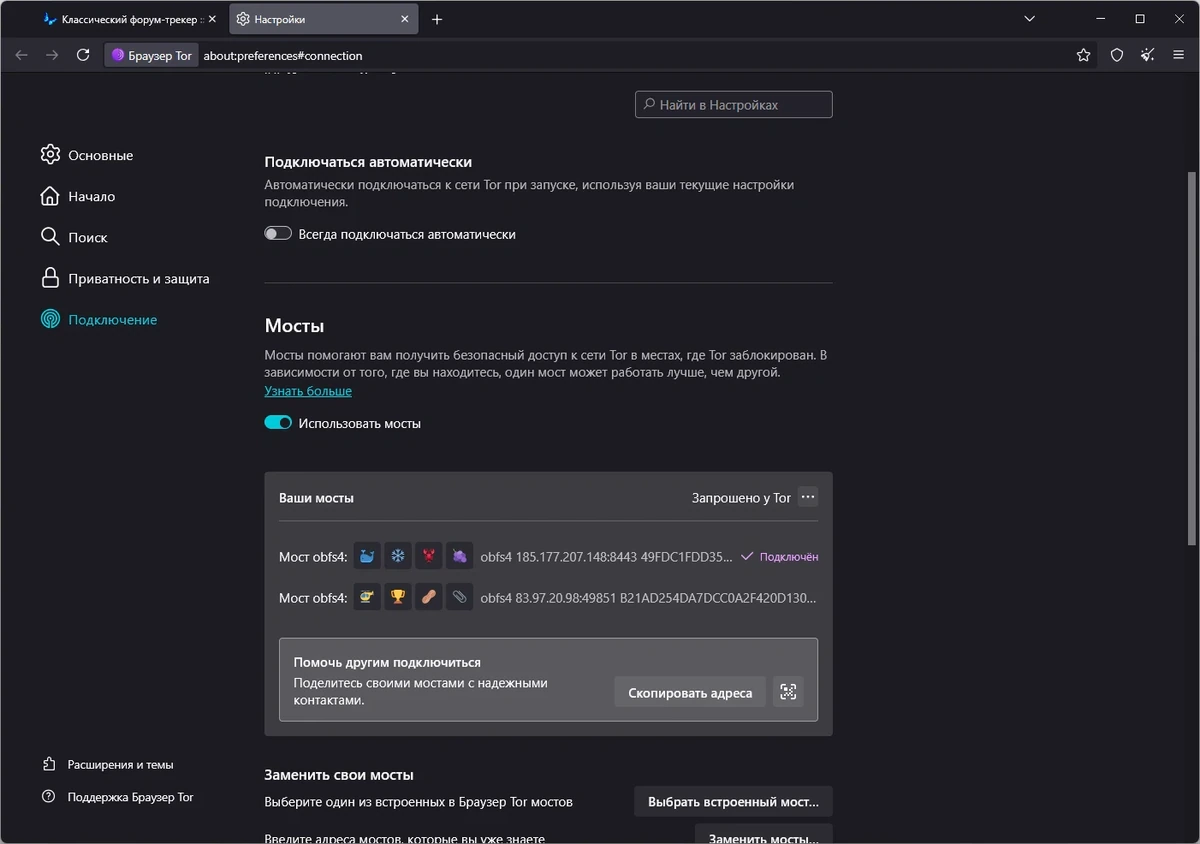Screen dimensions: 1200x844
Task: Open the Поиск settings category
Action: [x=74, y=237]
